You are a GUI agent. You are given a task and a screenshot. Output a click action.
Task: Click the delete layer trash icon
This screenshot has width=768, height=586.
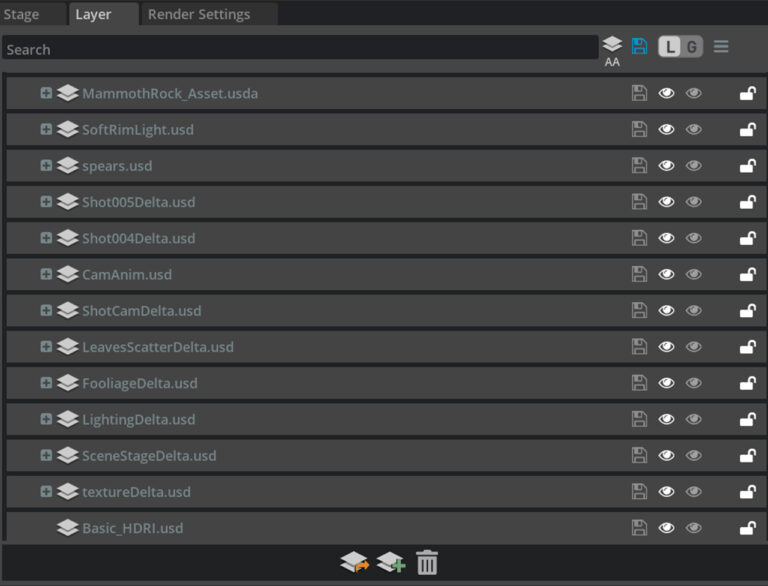tap(427, 562)
